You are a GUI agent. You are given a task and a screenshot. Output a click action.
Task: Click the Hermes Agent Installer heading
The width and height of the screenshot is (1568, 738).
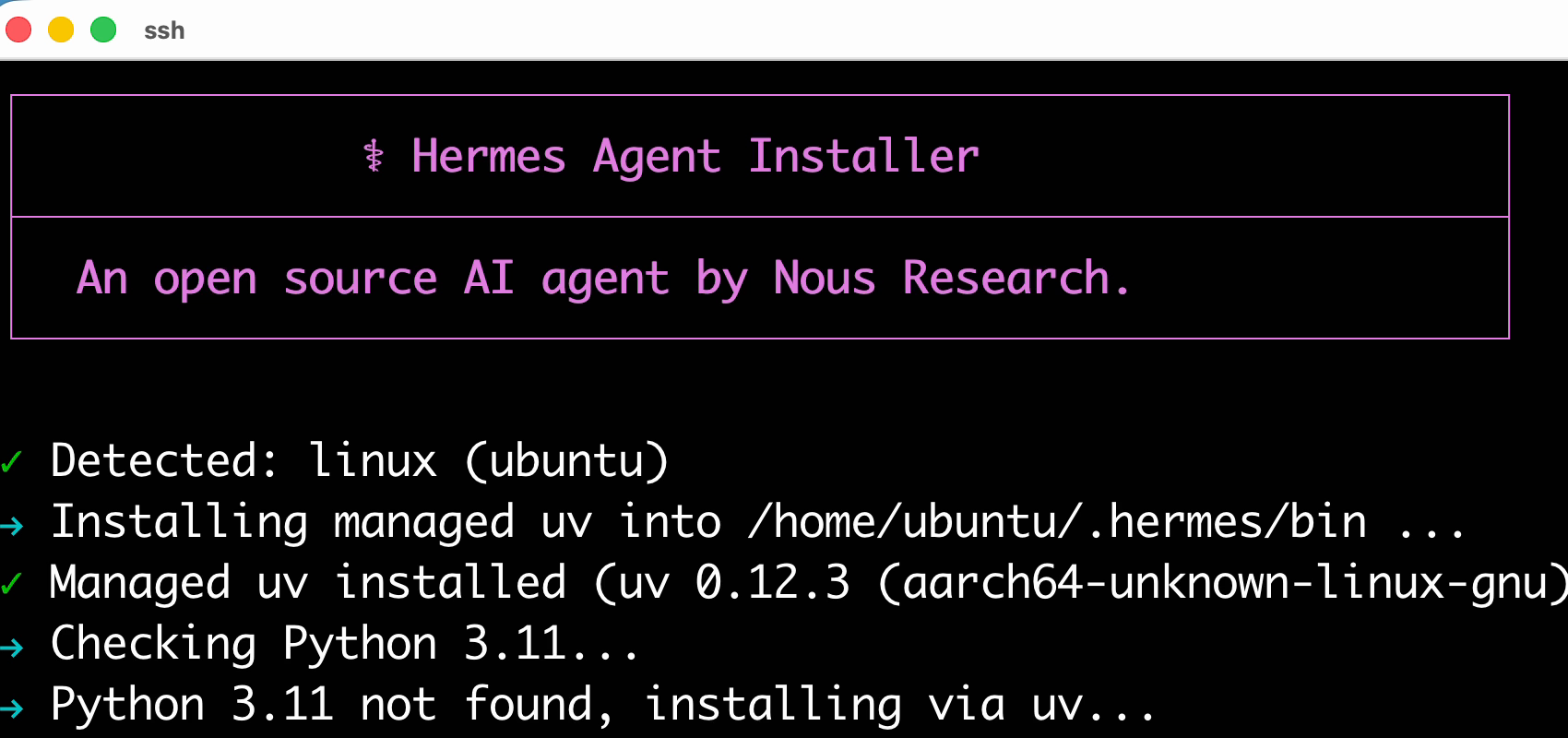(x=695, y=156)
